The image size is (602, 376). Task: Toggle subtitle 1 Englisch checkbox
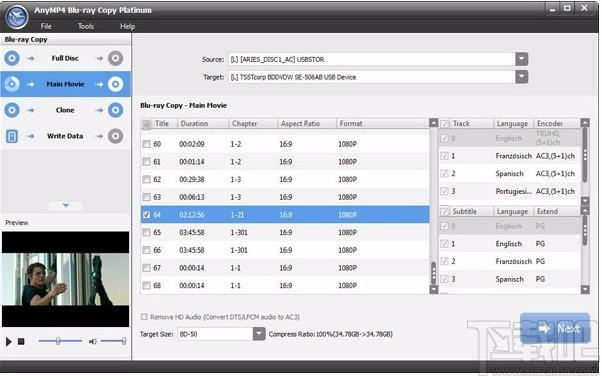(x=444, y=244)
